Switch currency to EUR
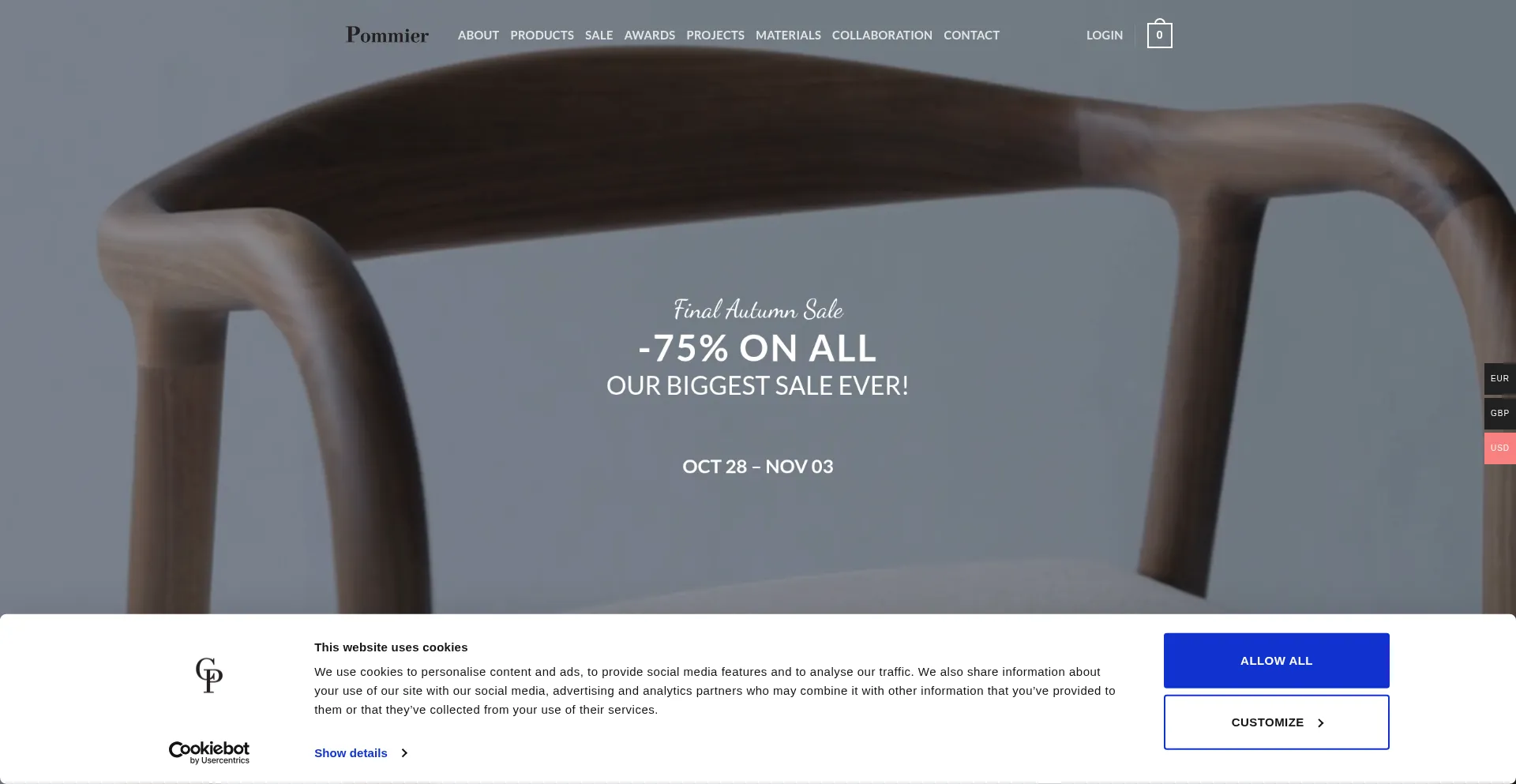 click(1499, 379)
